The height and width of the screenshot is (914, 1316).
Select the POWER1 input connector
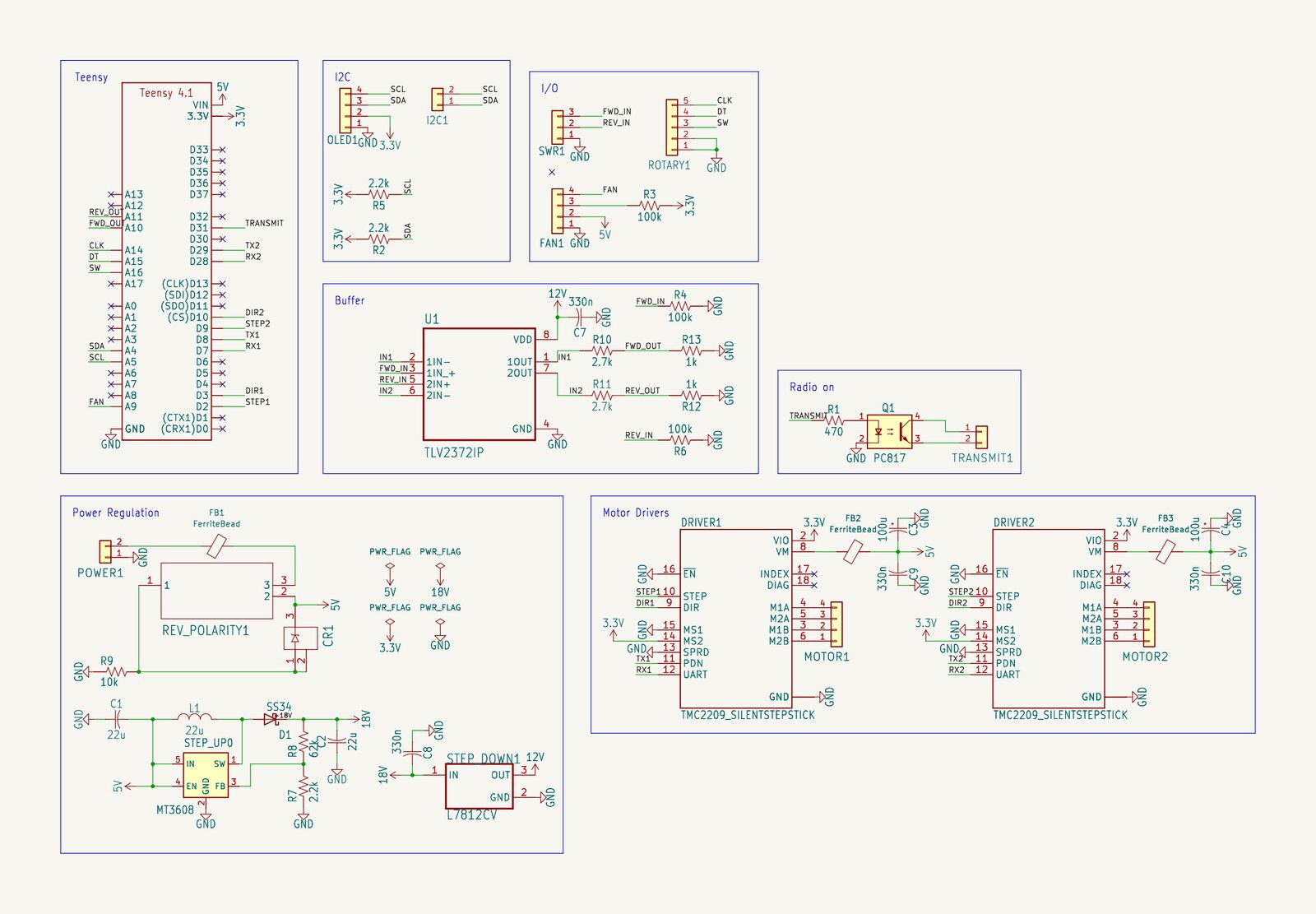pos(105,550)
